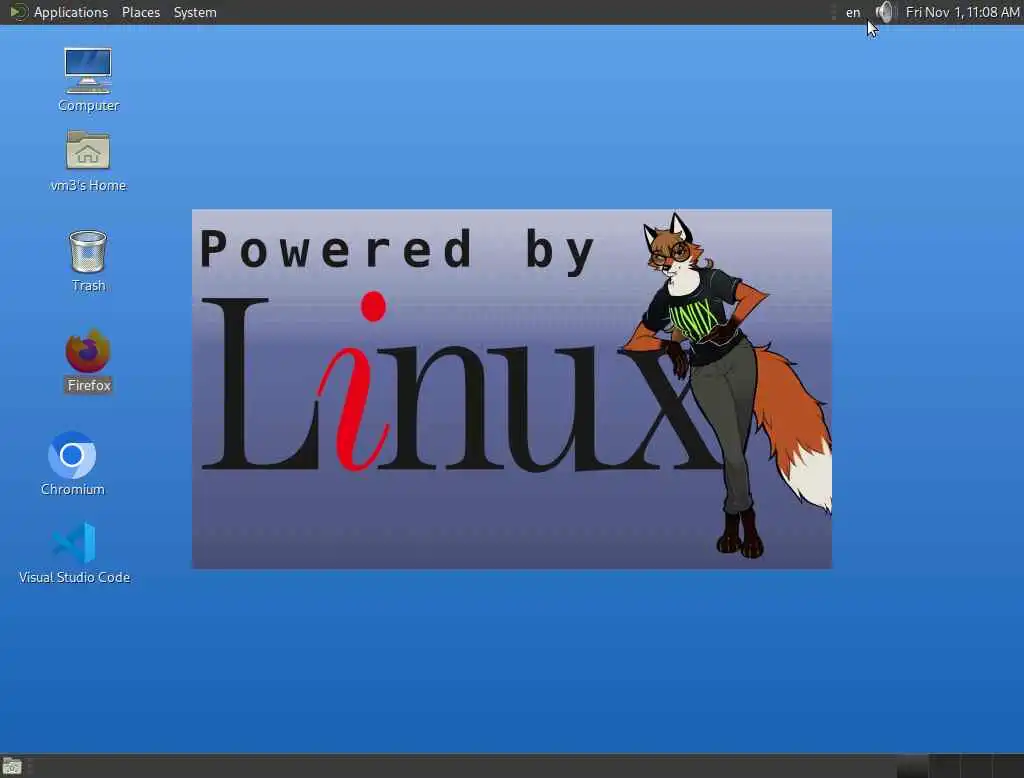Viewport: 1024px width, 778px height.
Task: Click the Show Desktop button in bottom panel
Action: 12,766
